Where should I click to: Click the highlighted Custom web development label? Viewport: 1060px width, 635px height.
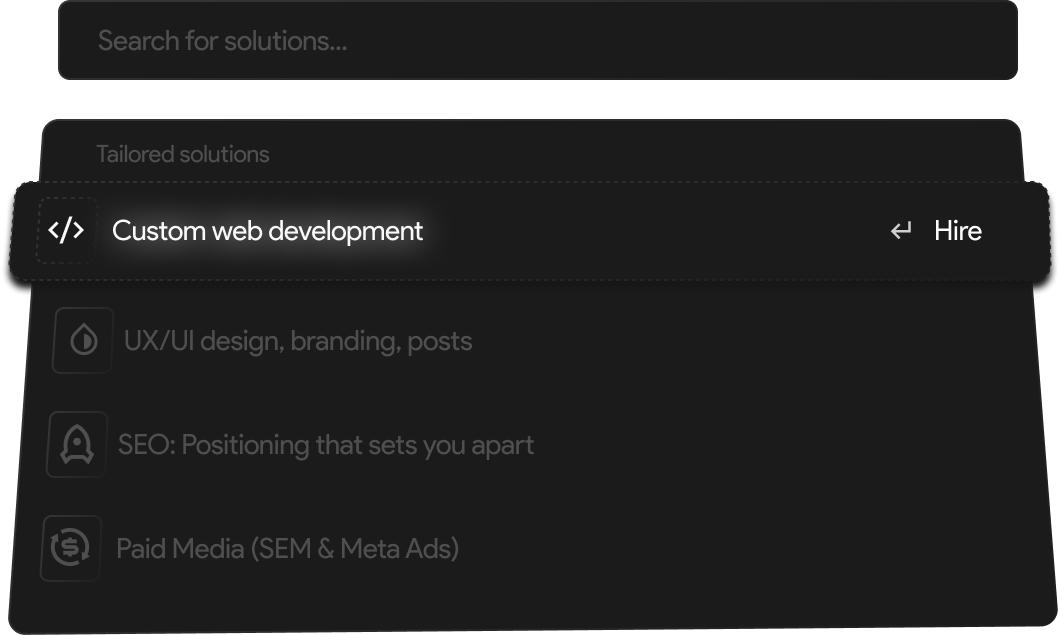pos(268,230)
